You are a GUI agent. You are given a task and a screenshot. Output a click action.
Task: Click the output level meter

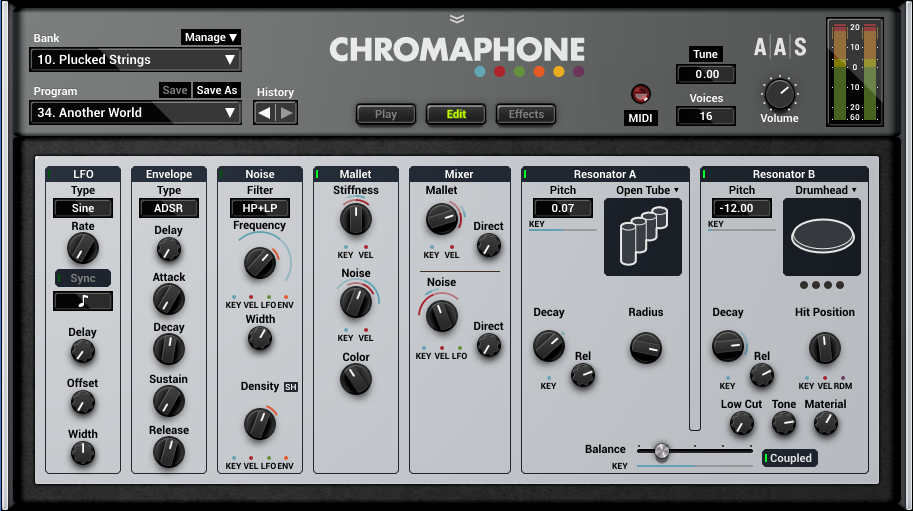click(855, 72)
